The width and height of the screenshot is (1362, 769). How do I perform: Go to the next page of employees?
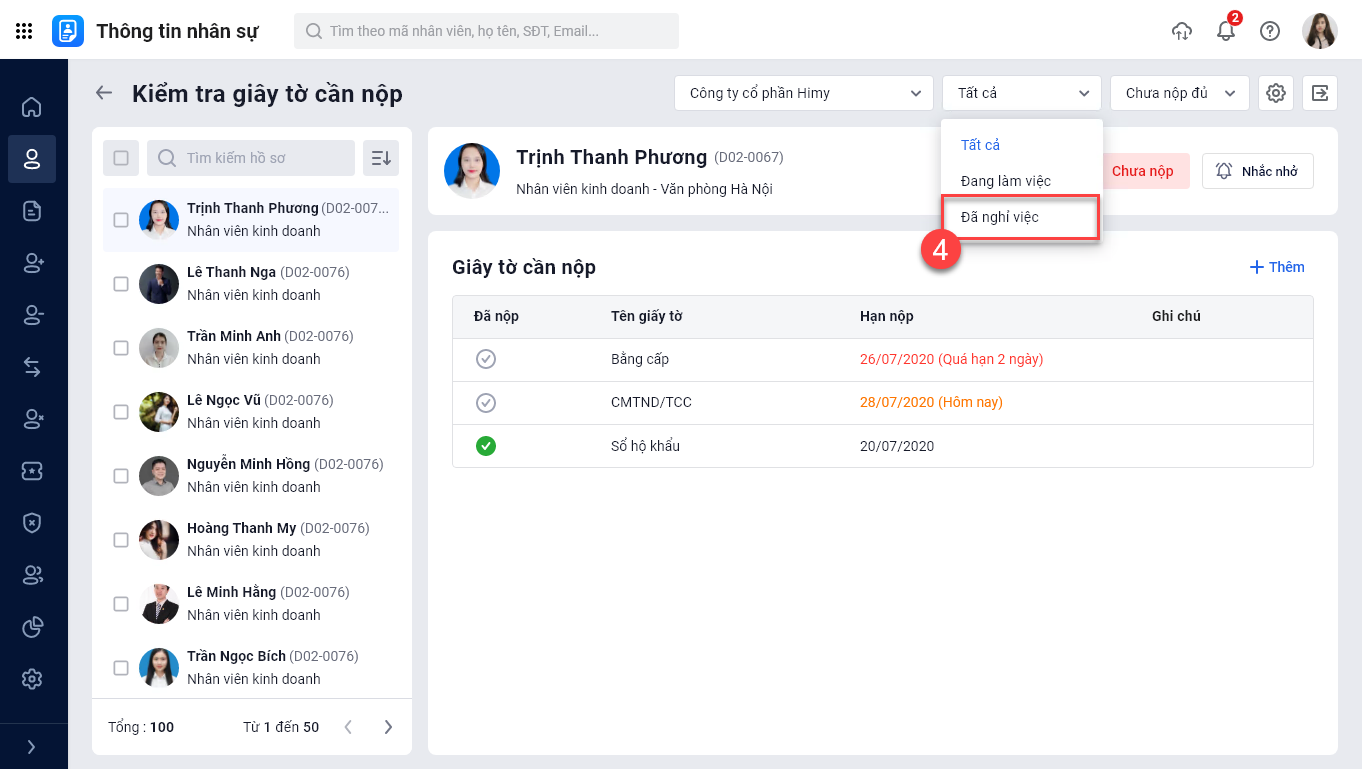pos(388,727)
